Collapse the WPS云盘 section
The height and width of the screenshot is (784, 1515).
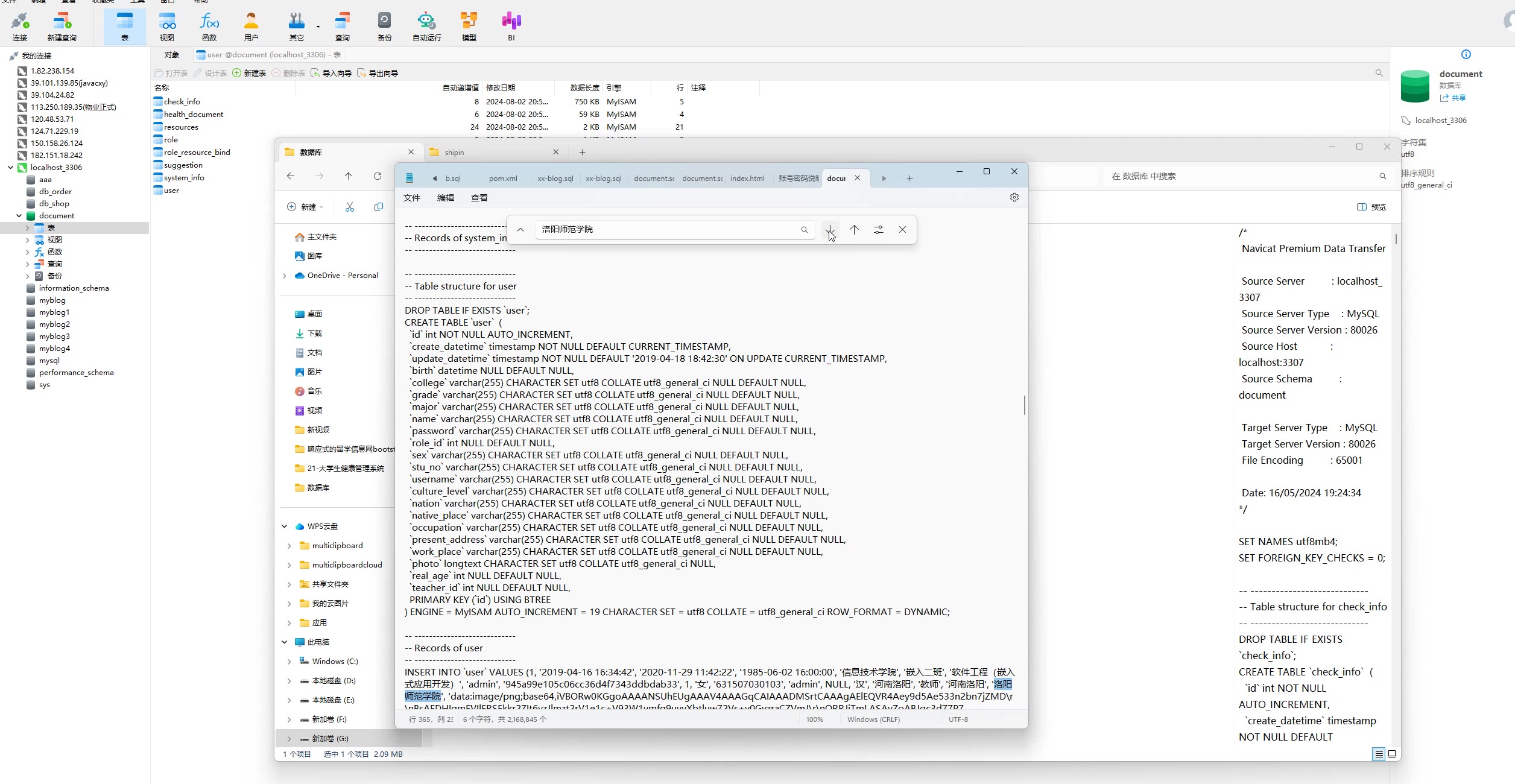(285, 526)
